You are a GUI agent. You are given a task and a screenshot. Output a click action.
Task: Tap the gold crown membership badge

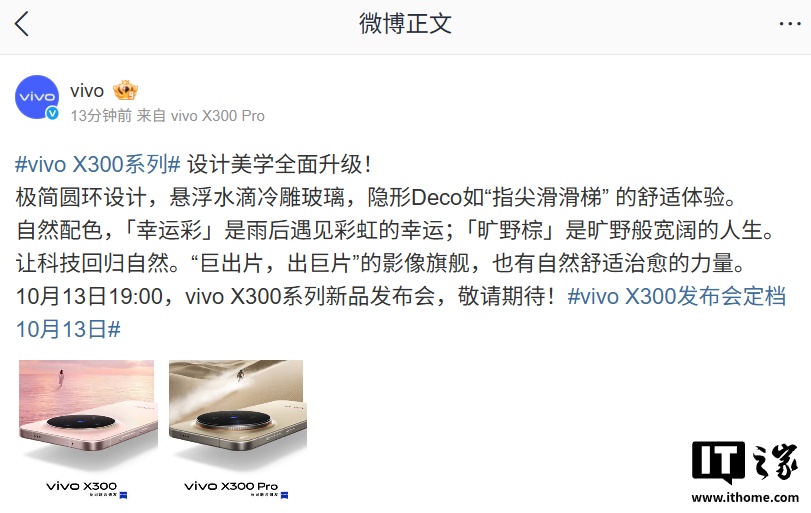click(125, 90)
